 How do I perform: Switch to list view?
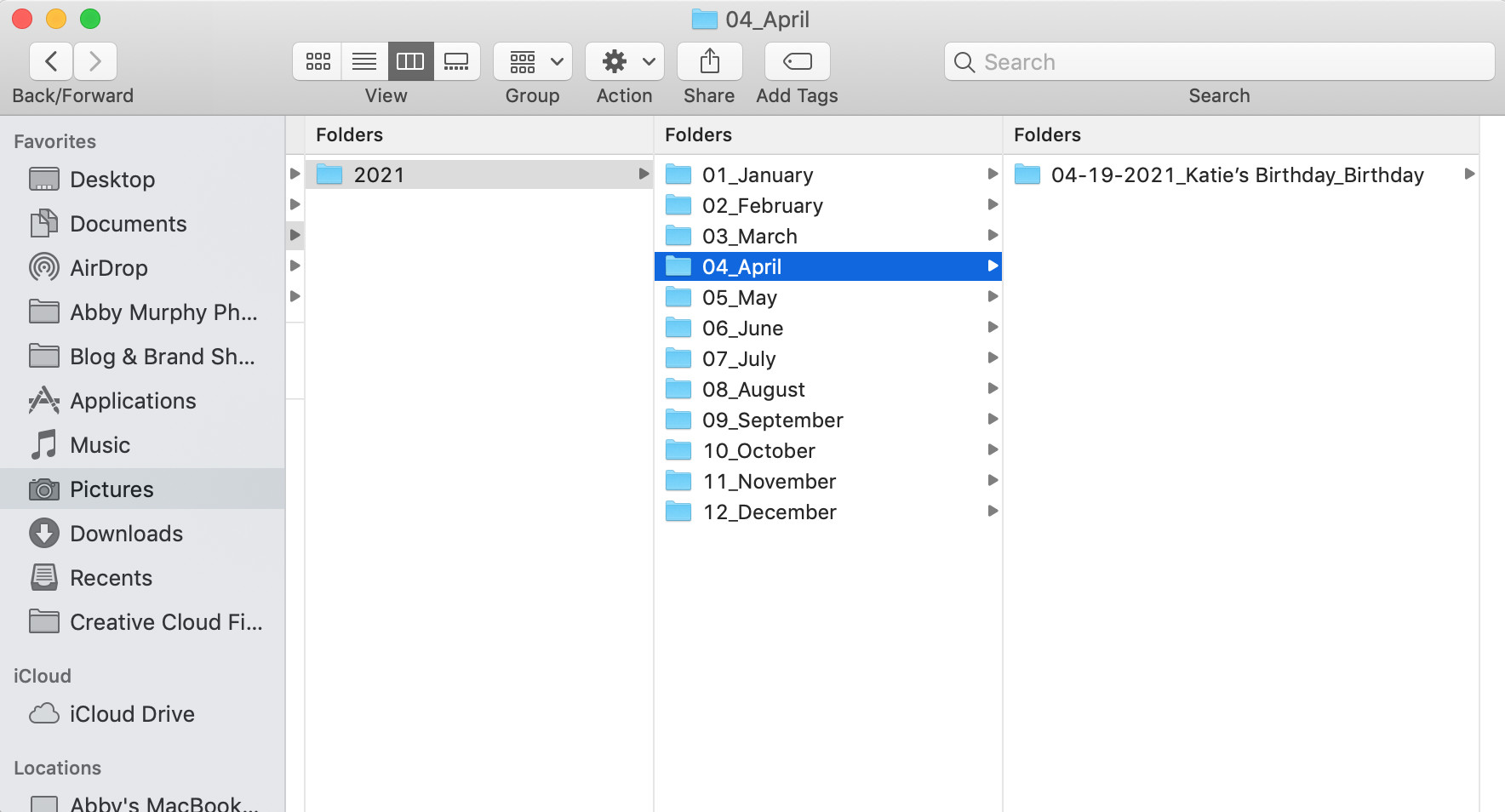pyautogui.click(x=364, y=61)
